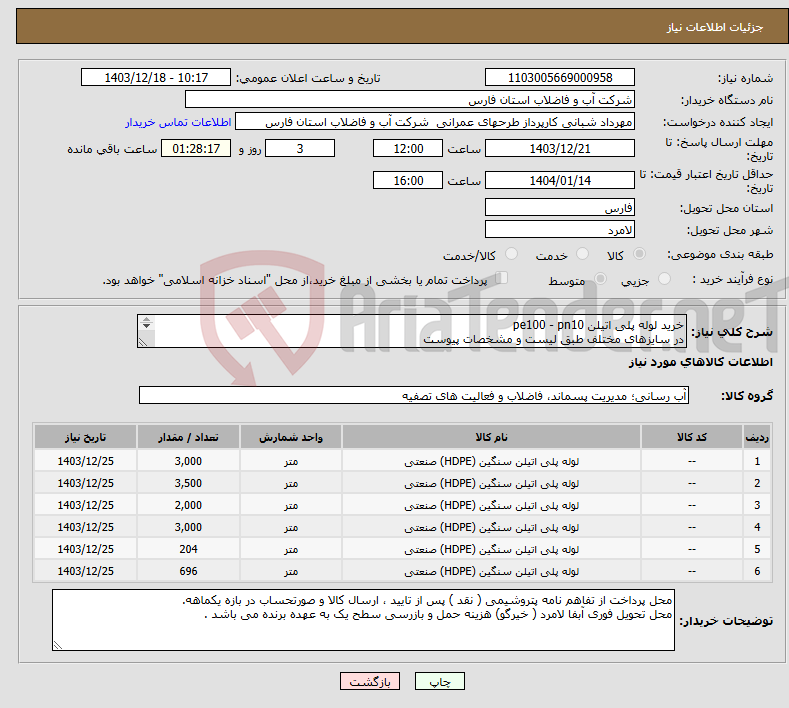The image size is (789, 708).
Task: Click the buyer notes text area
Action: 363,620
